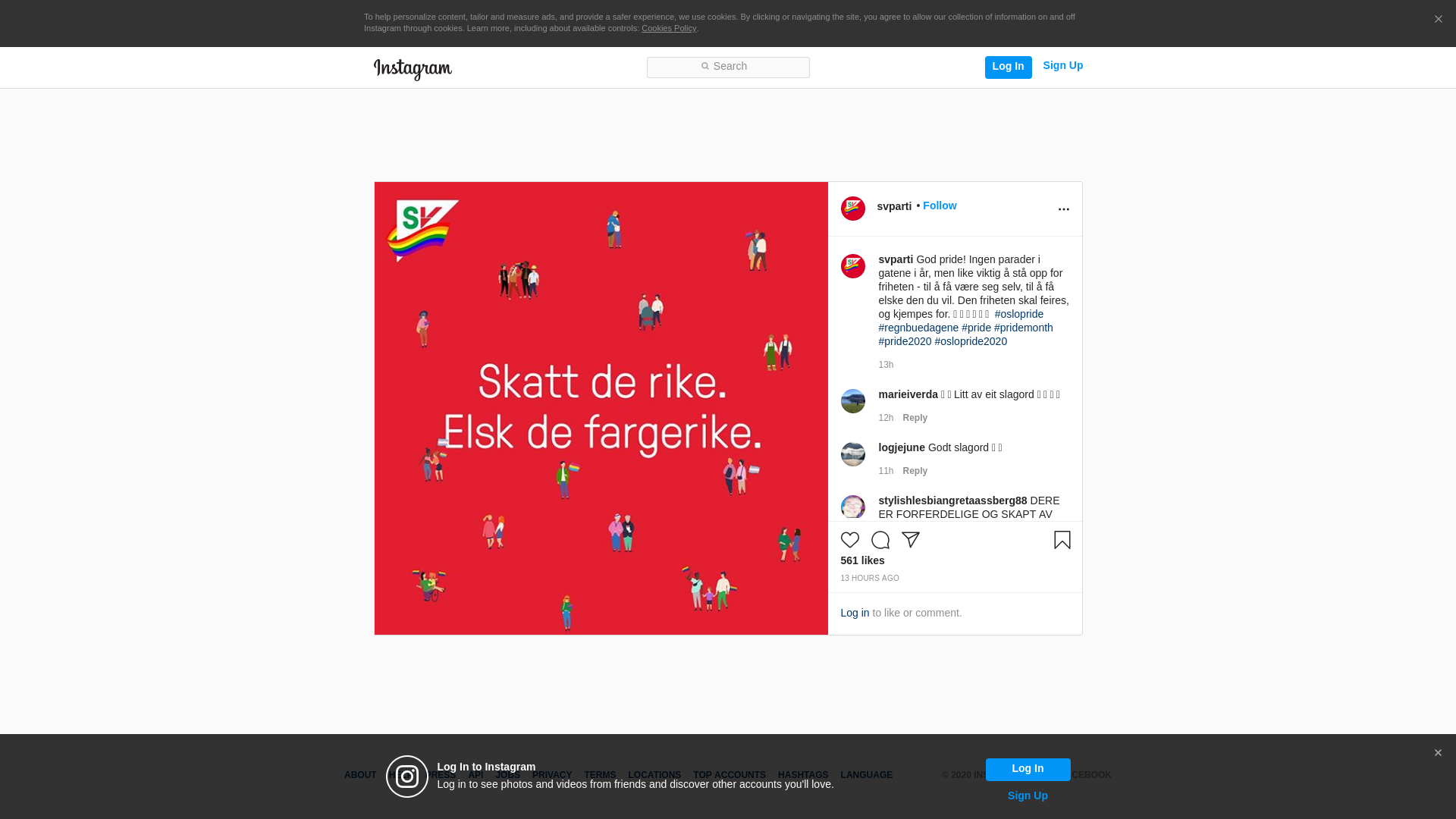Open the LANGUAGE footer selector
The width and height of the screenshot is (1456, 819).
[866, 775]
